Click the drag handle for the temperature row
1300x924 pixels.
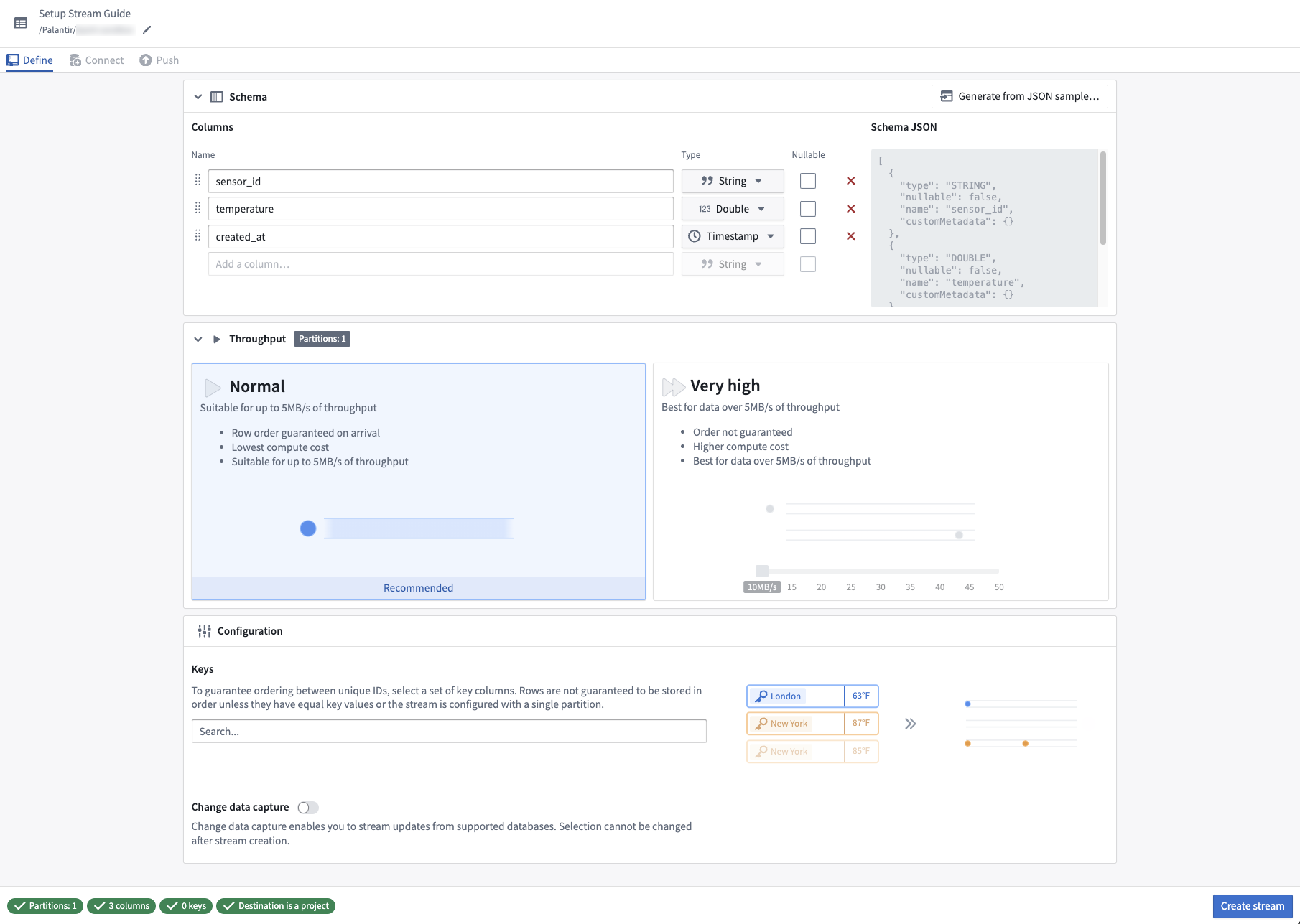pos(198,208)
